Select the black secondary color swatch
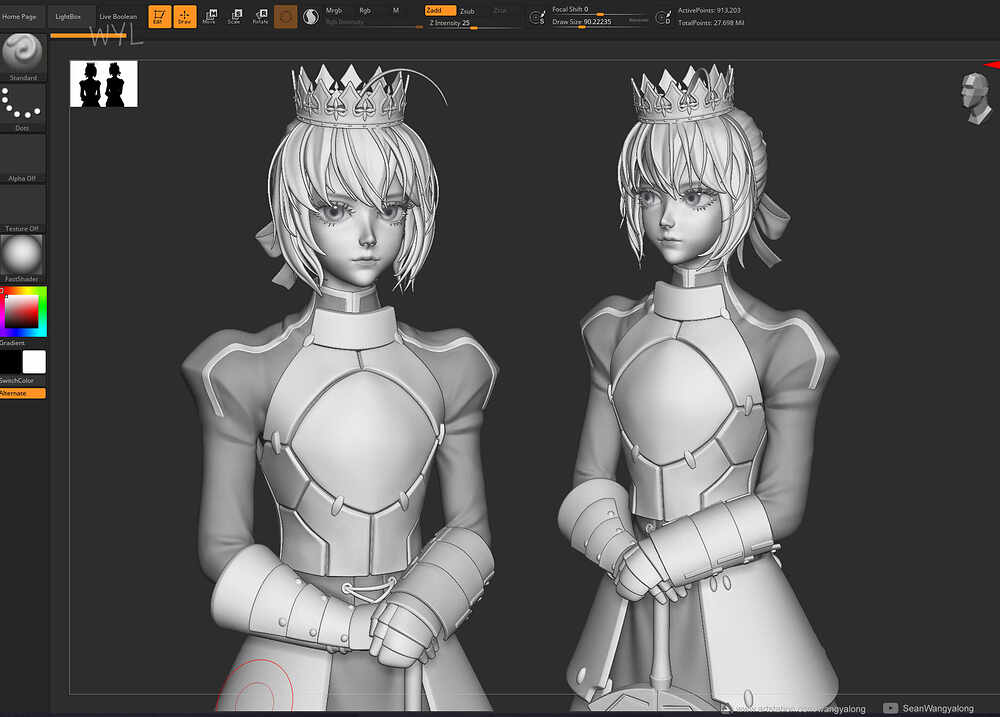The image size is (1000, 717). 10,362
